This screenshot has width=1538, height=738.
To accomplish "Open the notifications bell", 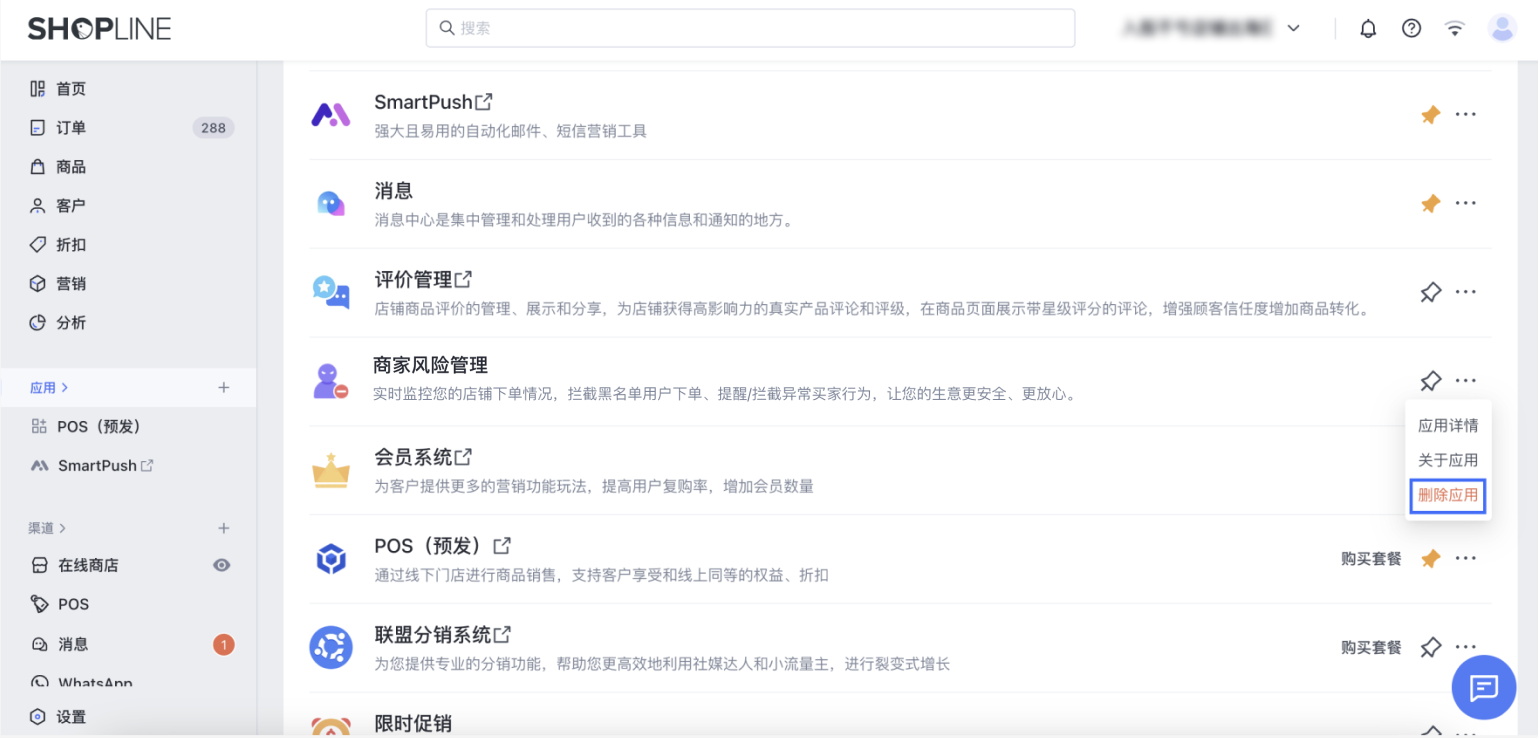I will pos(1368,29).
